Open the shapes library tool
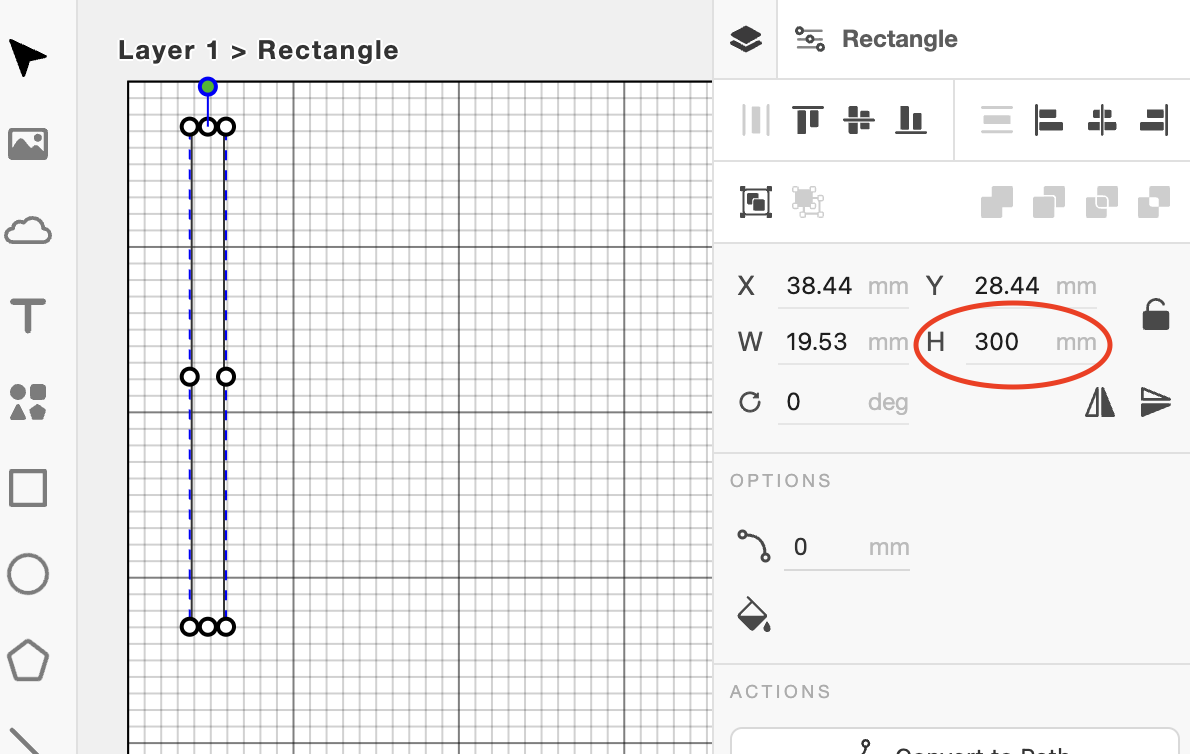Screen dimensions: 1190x754 (x=28, y=402)
